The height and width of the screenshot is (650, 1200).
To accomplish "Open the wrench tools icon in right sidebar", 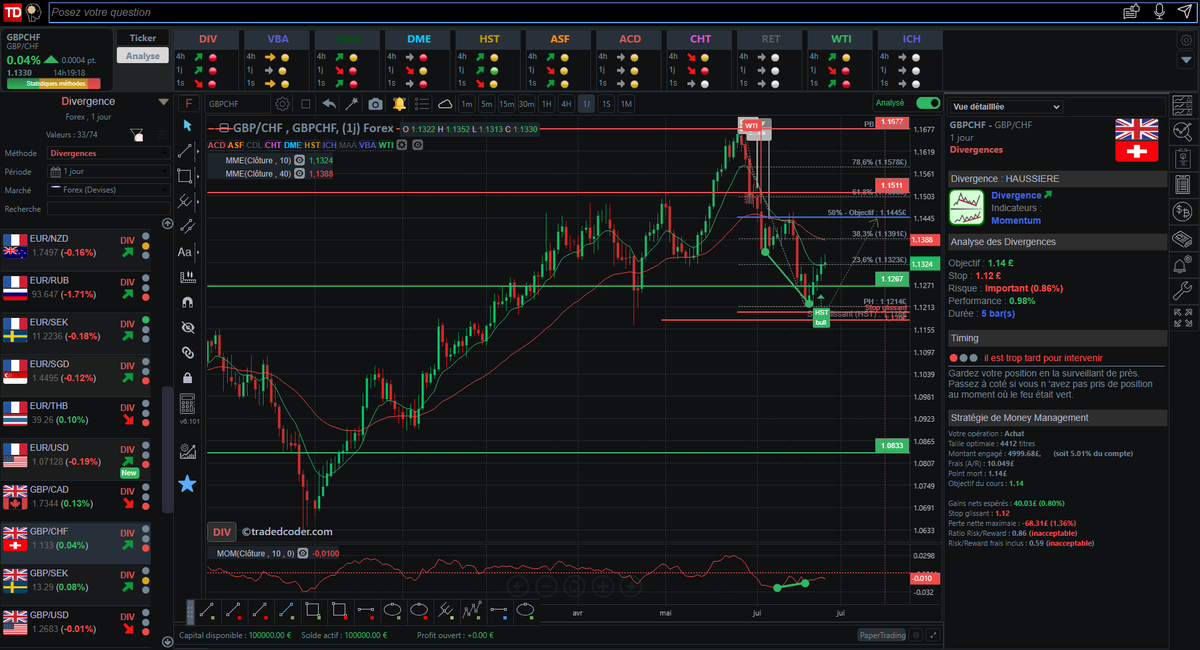I will [x=1183, y=292].
